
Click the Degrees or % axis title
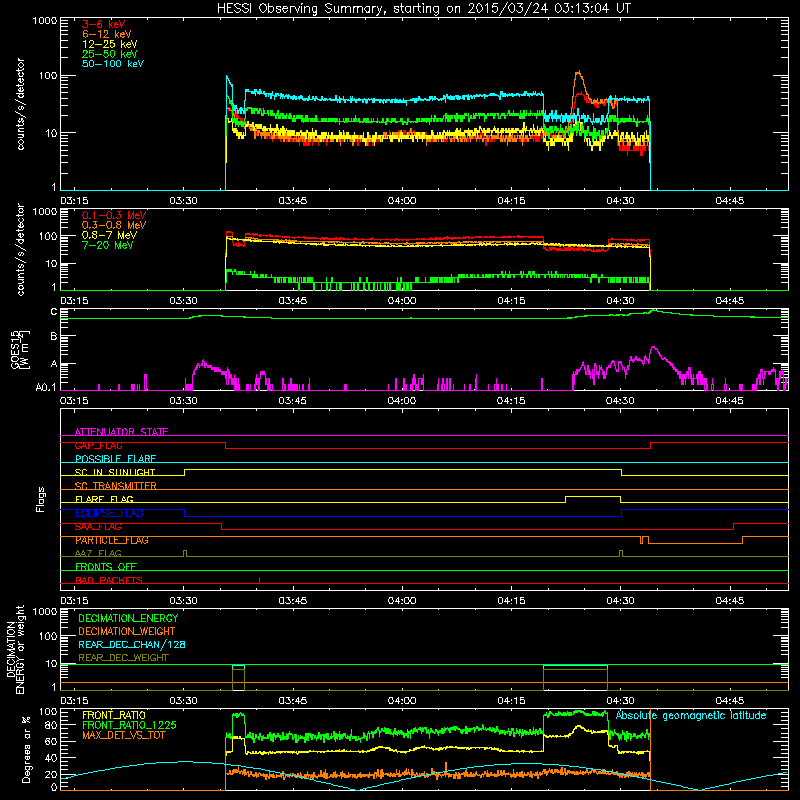tap(26, 750)
